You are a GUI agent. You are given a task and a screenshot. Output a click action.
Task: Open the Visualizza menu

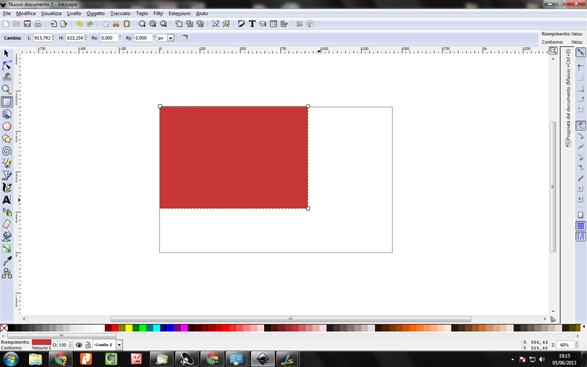tap(51, 13)
